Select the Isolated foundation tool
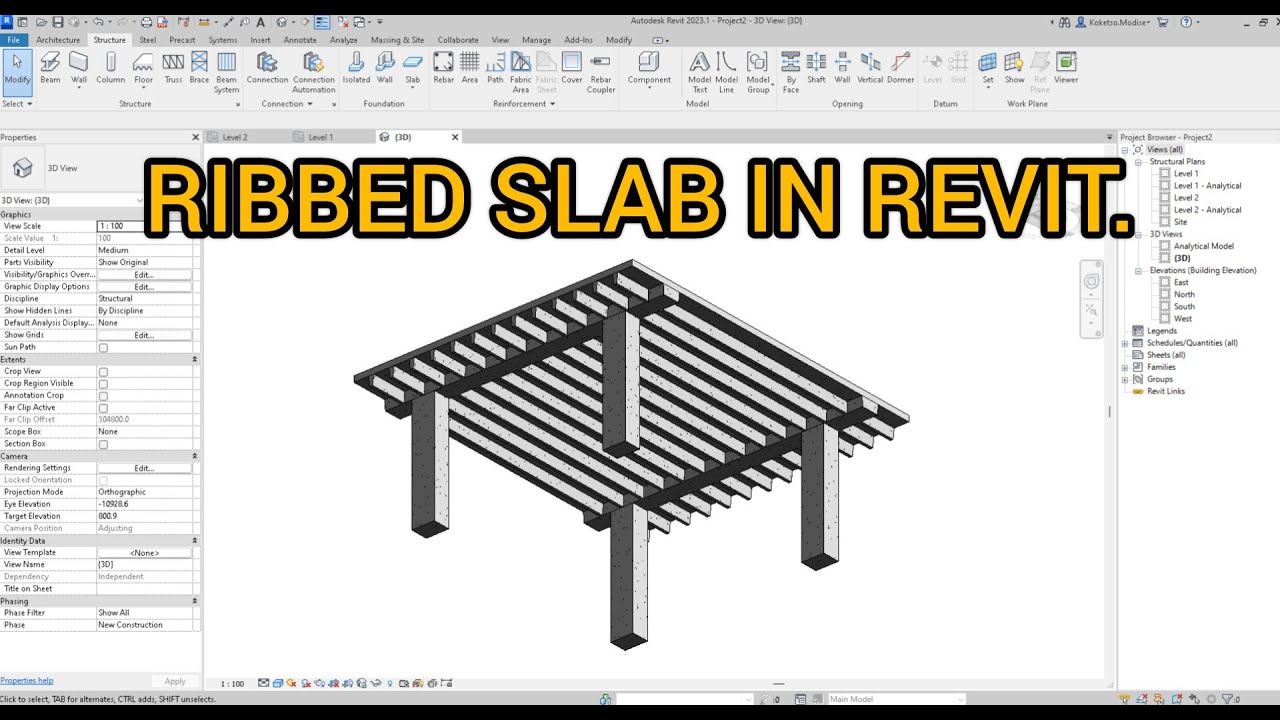Screen dimensions: 1280x720 pos(356,67)
